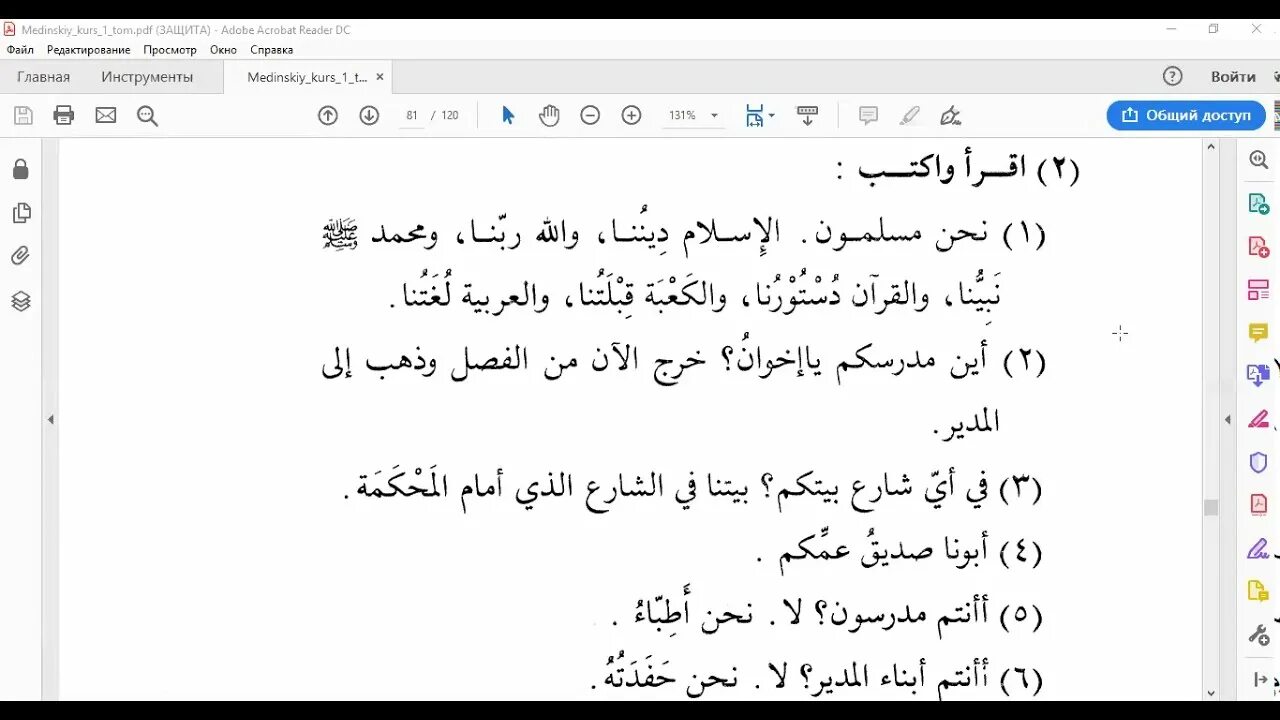The height and width of the screenshot is (720, 1280).
Task: Zoom out with the minus icon
Action: (x=590, y=116)
